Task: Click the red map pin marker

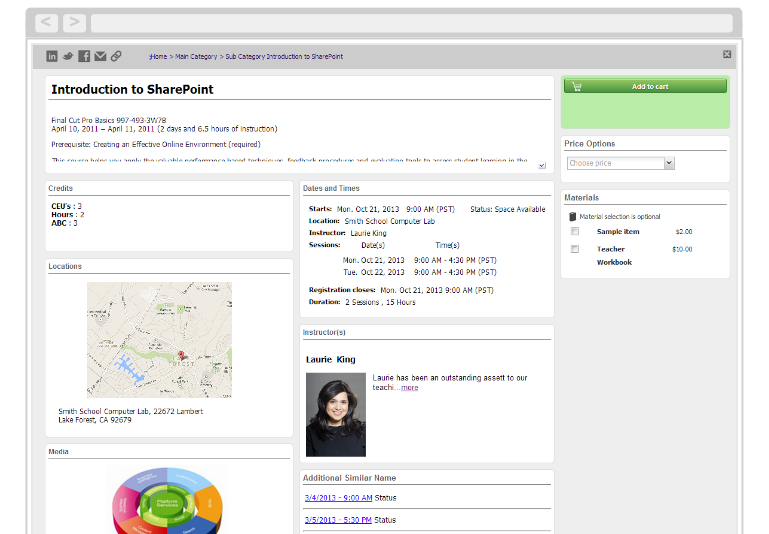Action: coord(181,356)
